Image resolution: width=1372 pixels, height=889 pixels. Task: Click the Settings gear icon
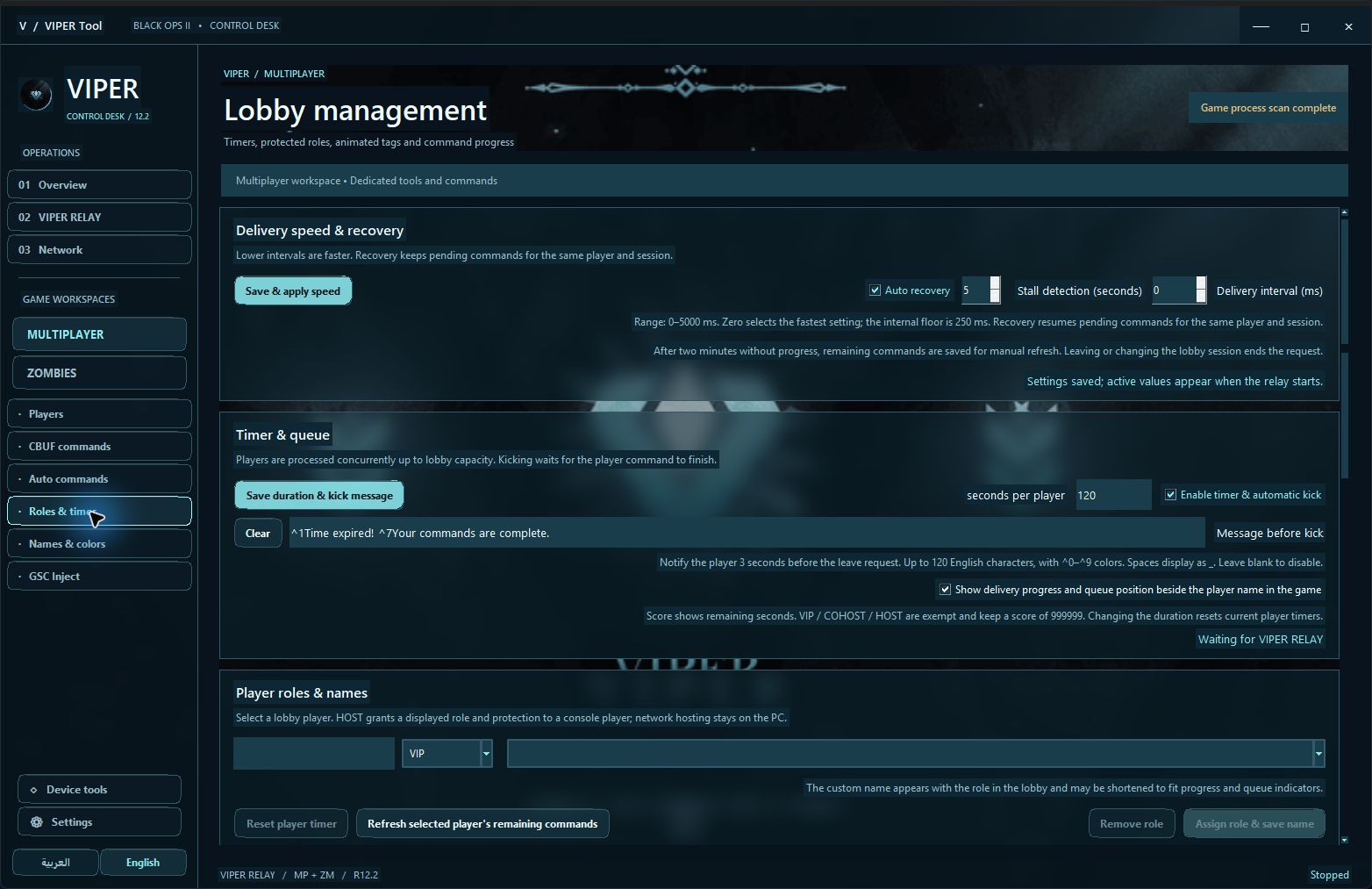click(x=36, y=822)
